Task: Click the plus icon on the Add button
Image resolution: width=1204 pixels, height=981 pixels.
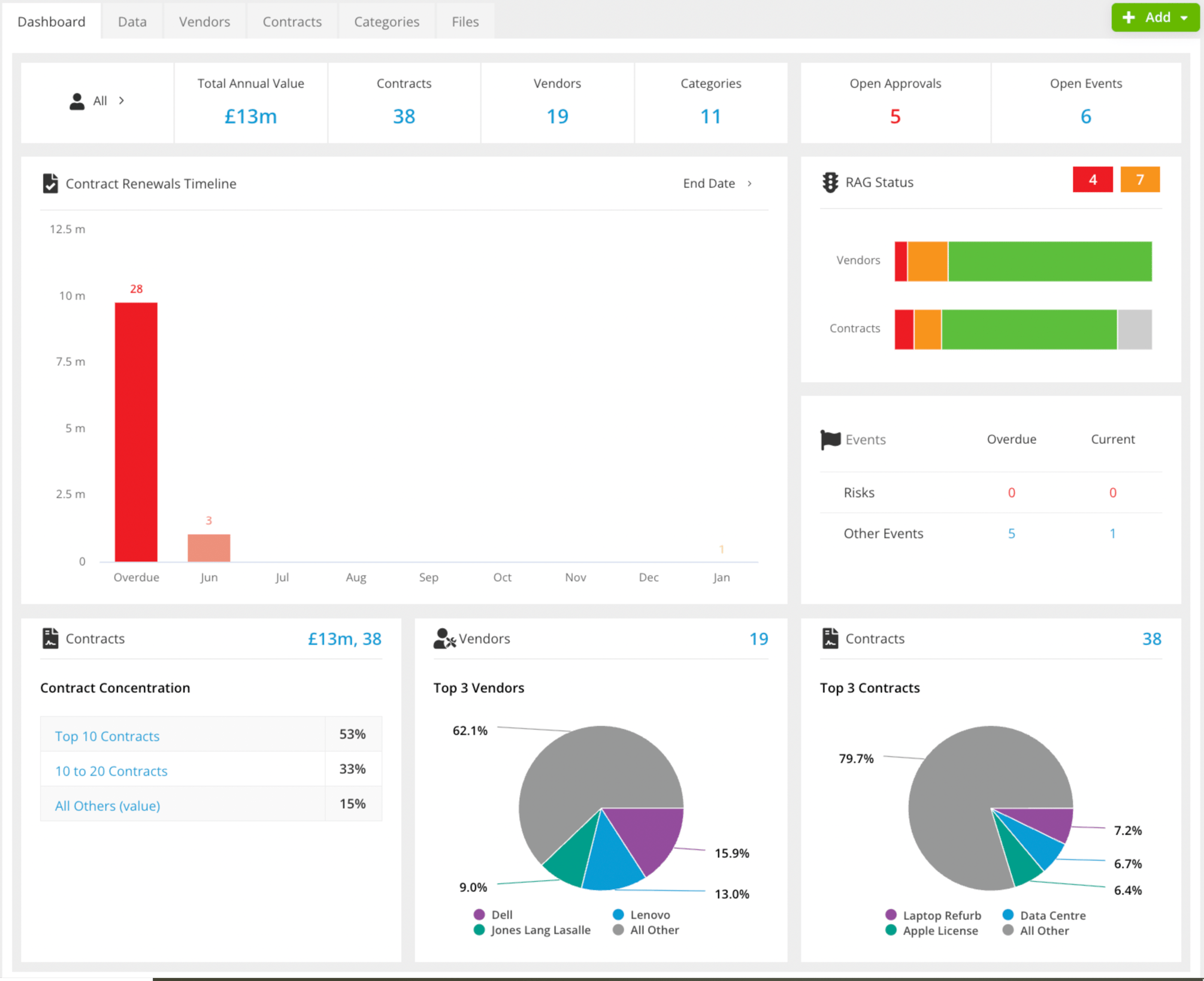Action: click(x=1130, y=17)
